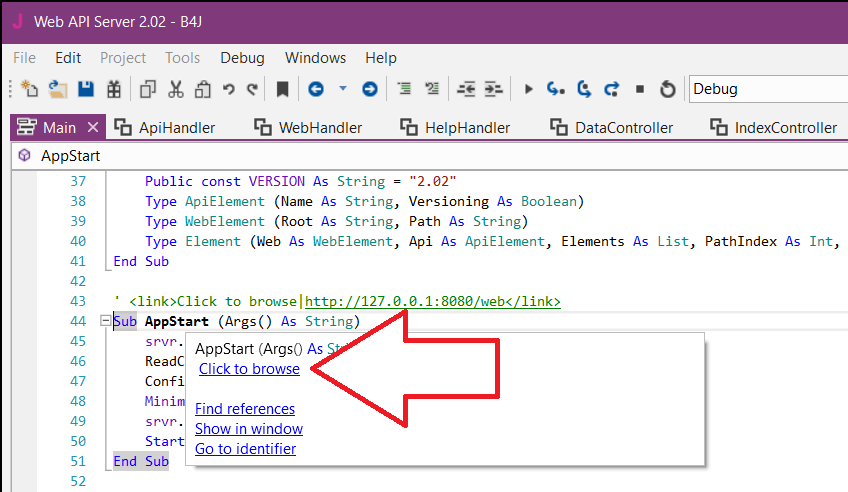Open the Help menu
Screen dimensions: 848x492
point(381,58)
